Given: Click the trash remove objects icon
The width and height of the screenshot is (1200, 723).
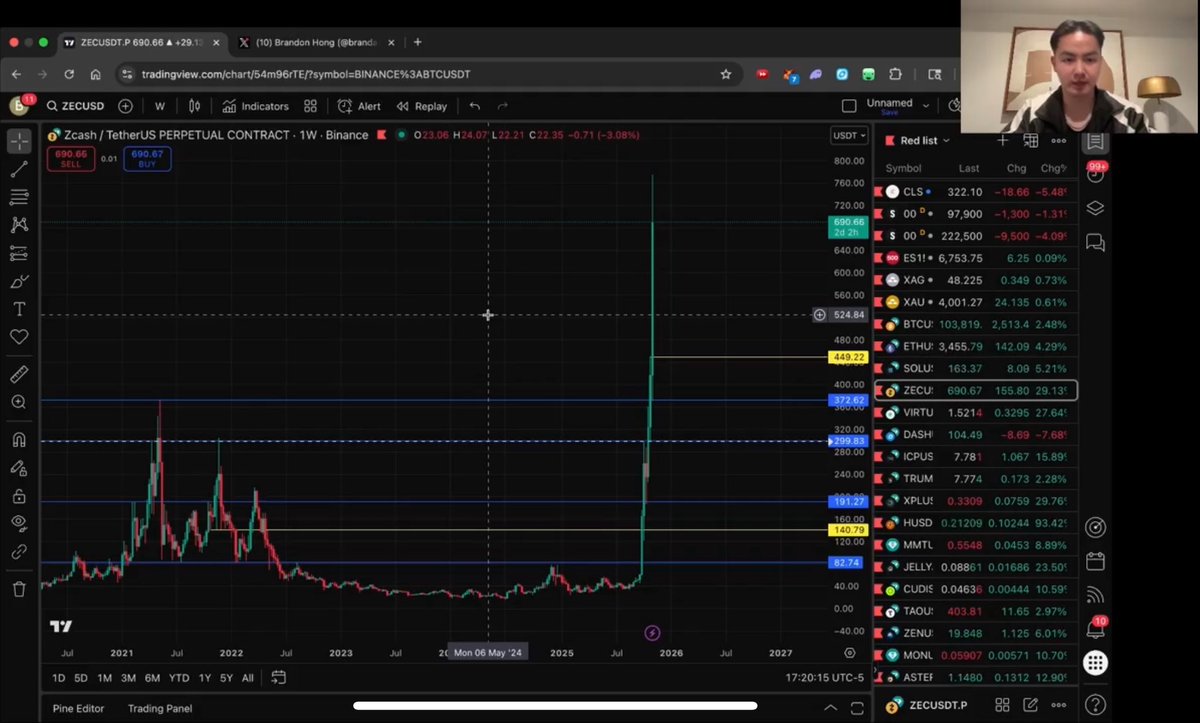Looking at the screenshot, I should tap(19, 589).
